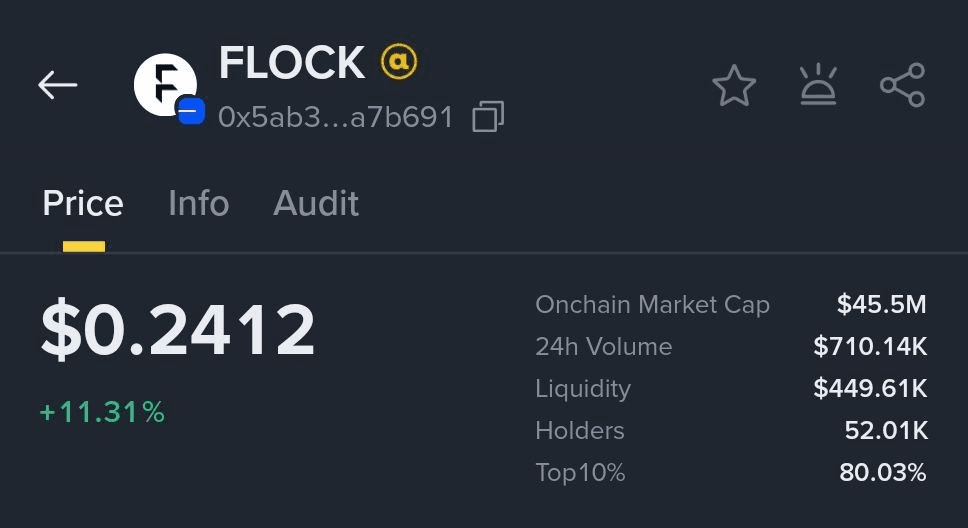Tap the blue chain badge on logo

191,111
